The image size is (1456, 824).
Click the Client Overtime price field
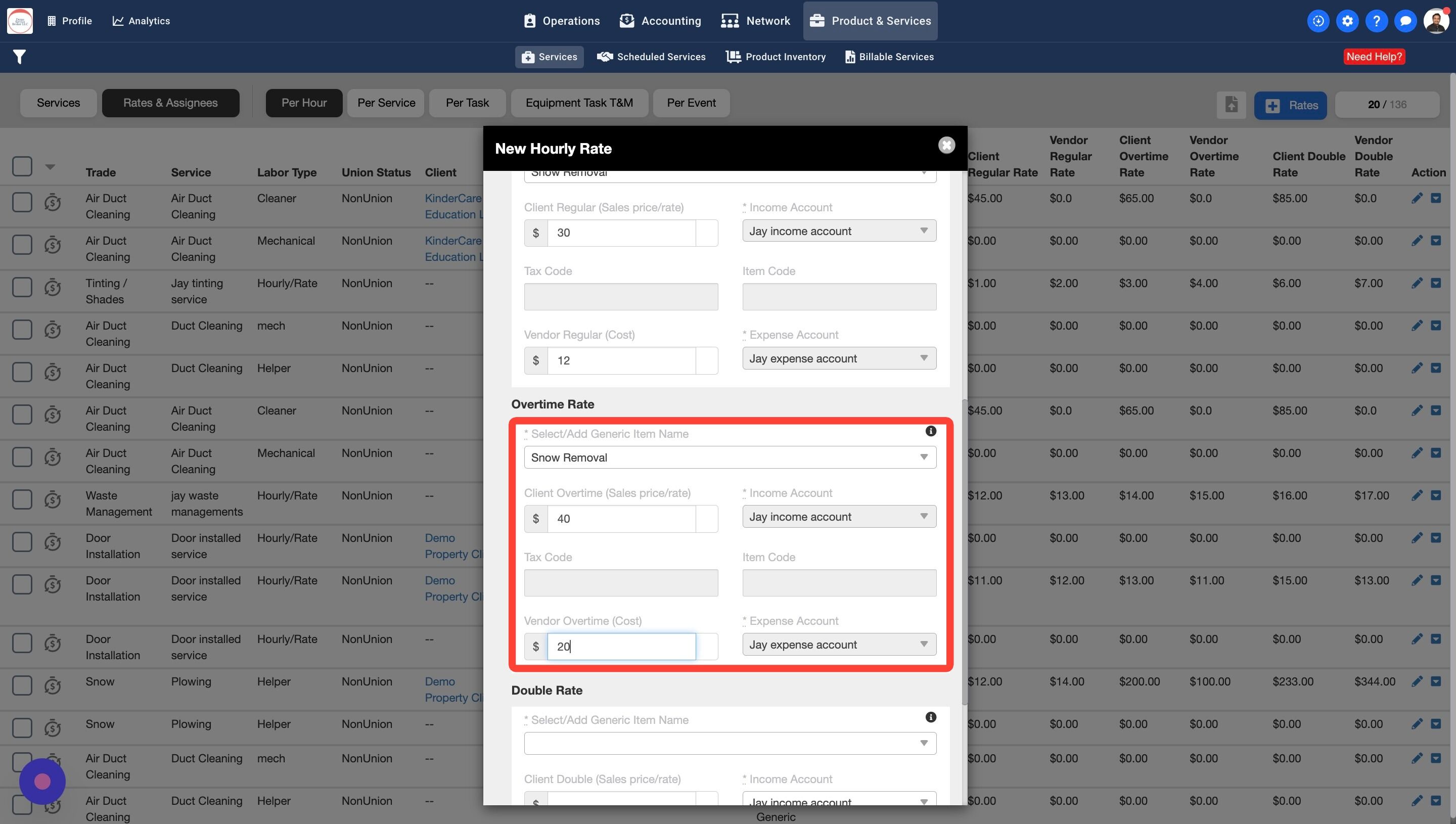pyautogui.click(x=621, y=518)
